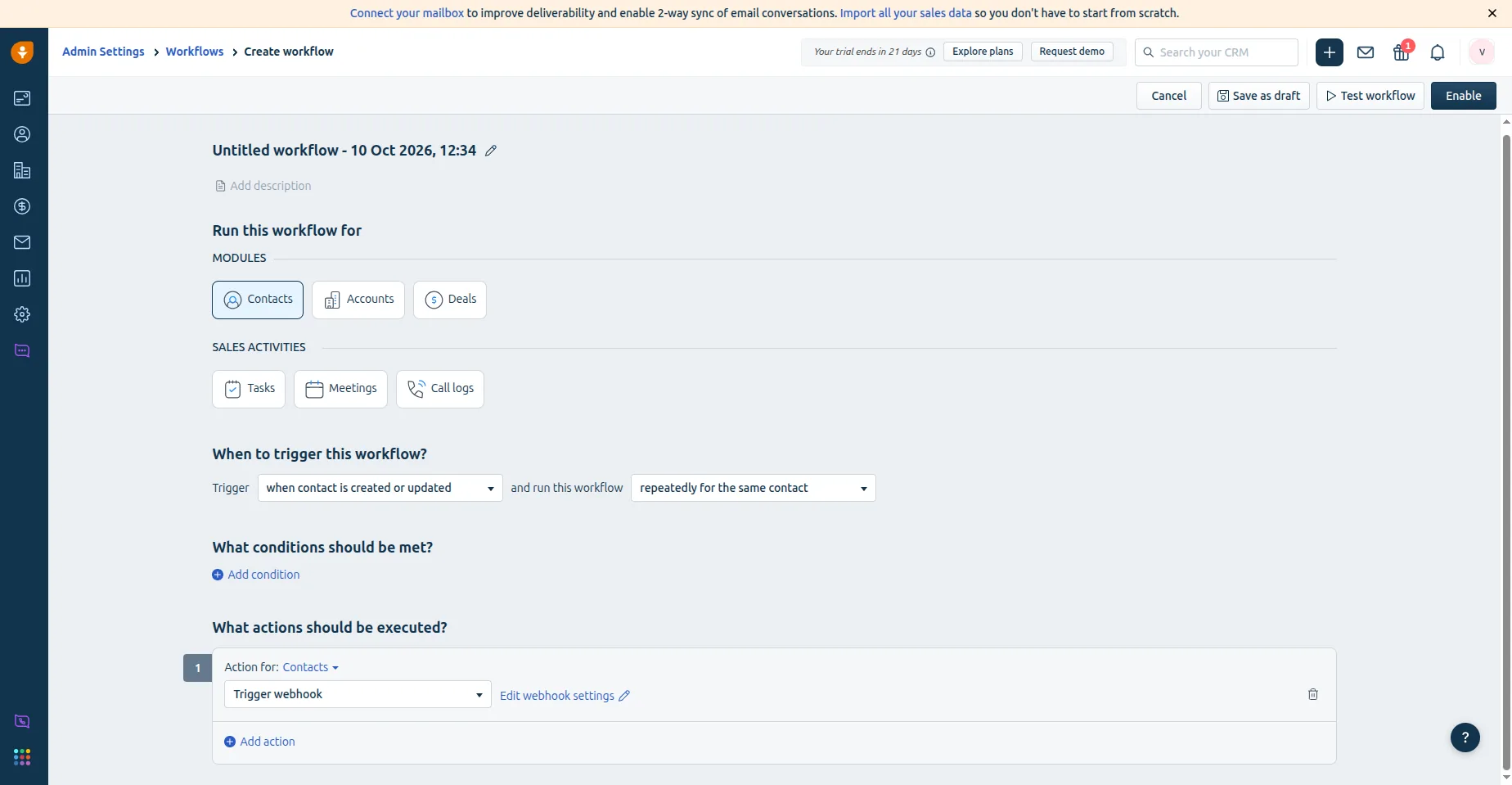
Task: Open the colorful app switcher grid
Action: 22,757
